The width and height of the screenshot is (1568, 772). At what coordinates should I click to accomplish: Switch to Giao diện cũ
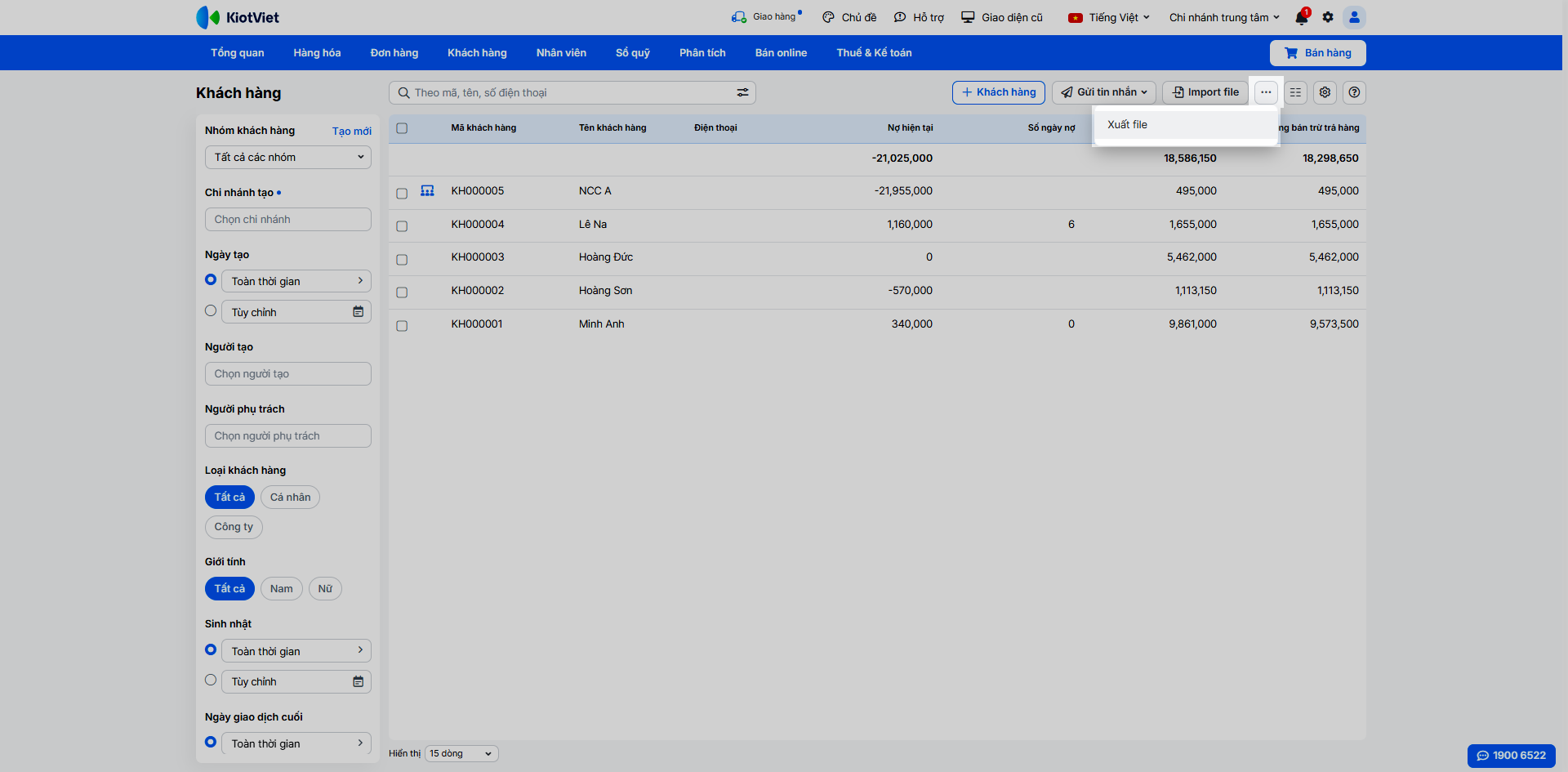coord(1002,17)
